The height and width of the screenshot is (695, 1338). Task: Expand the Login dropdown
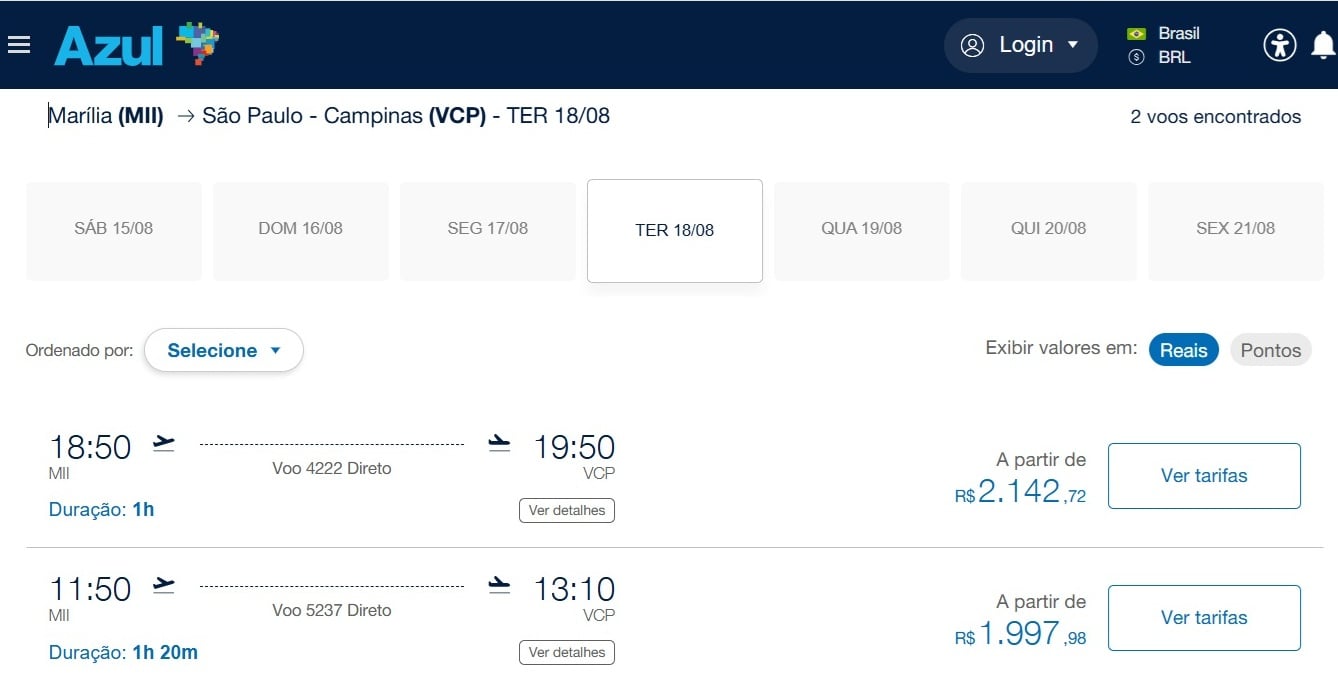tap(1021, 45)
